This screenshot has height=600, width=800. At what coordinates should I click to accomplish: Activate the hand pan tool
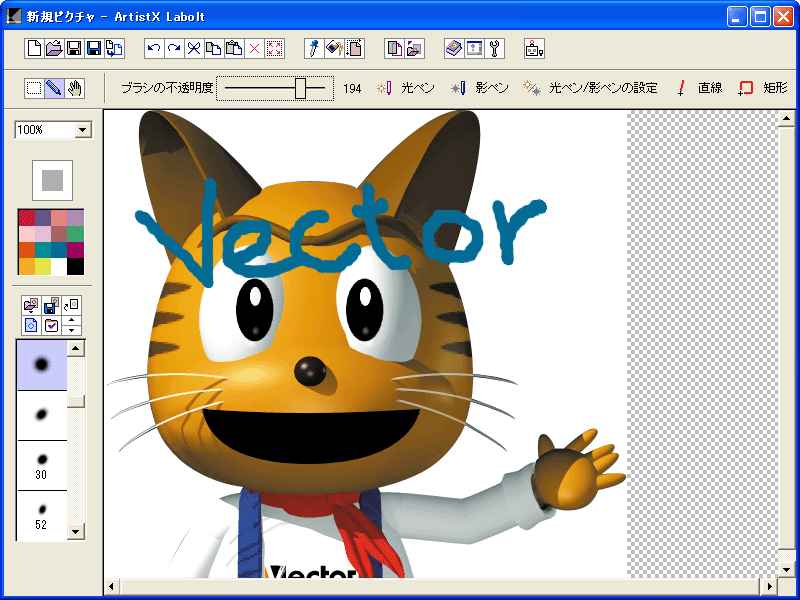coord(74,88)
